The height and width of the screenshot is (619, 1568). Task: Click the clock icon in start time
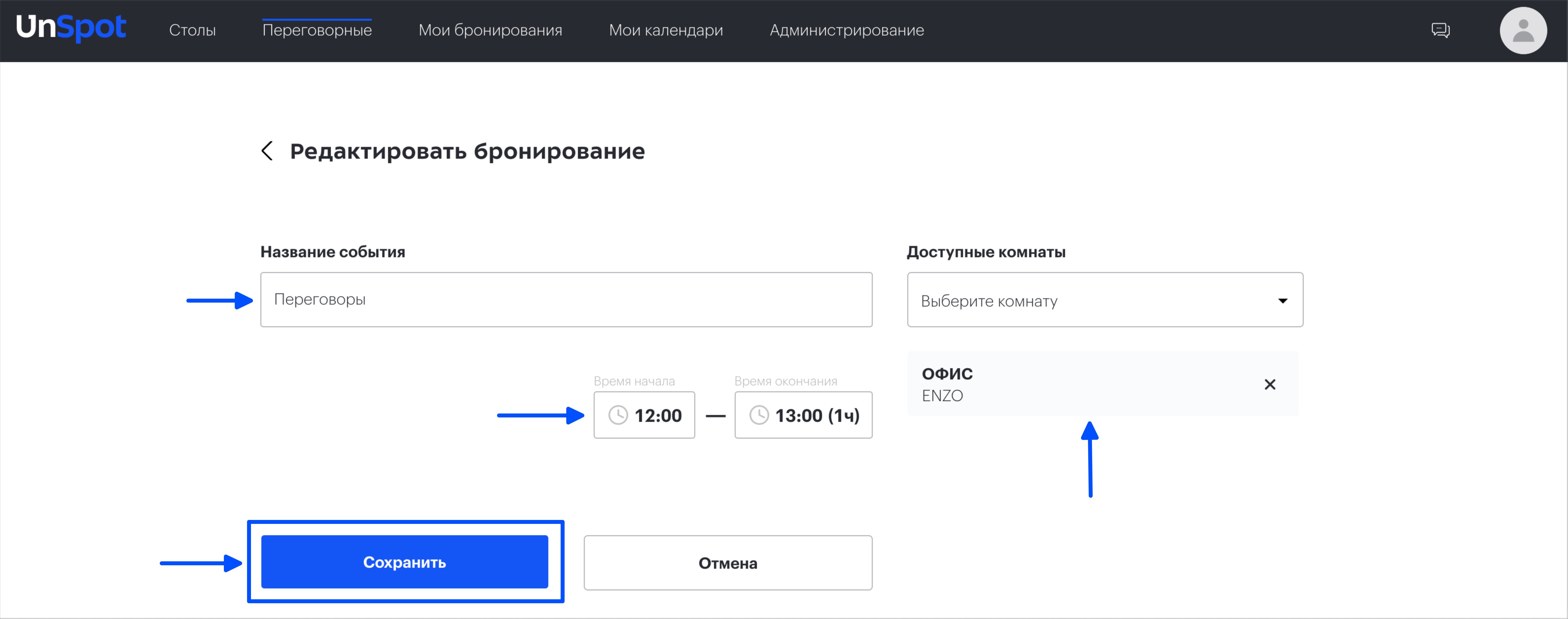(618, 415)
